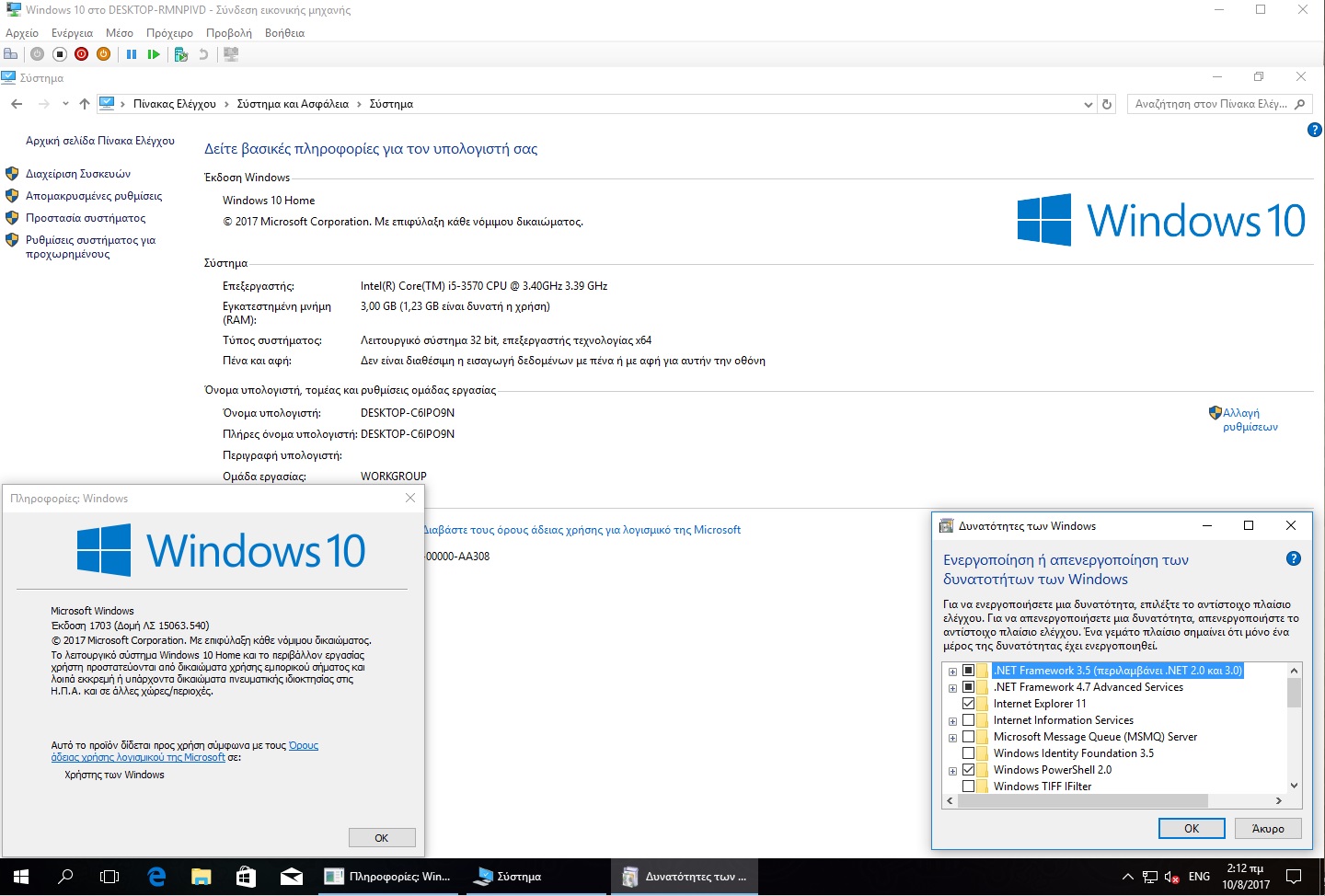
Task: Enable Windows Identity Foundation 3.5
Action: (968, 753)
